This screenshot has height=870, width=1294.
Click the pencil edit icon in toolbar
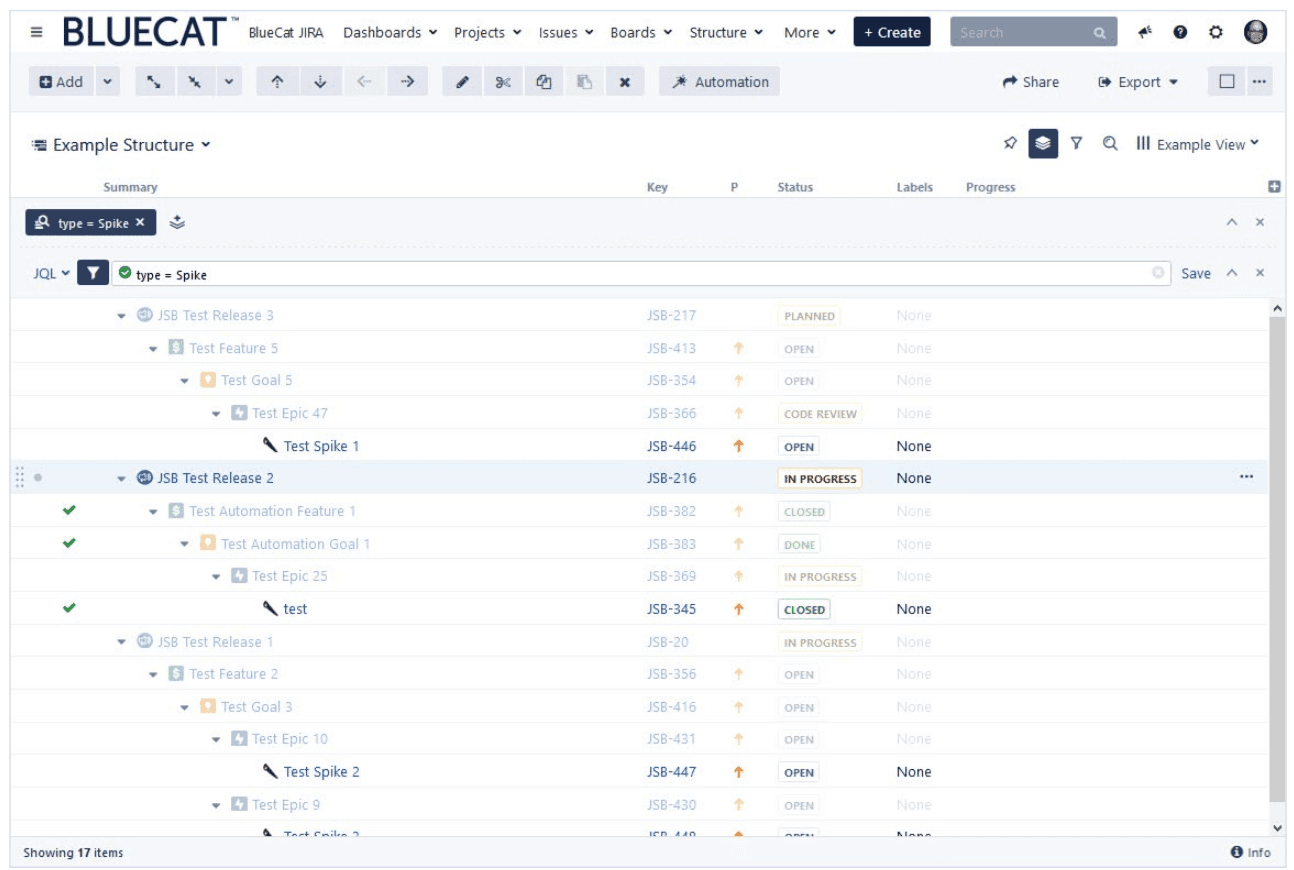pos(462,82)
